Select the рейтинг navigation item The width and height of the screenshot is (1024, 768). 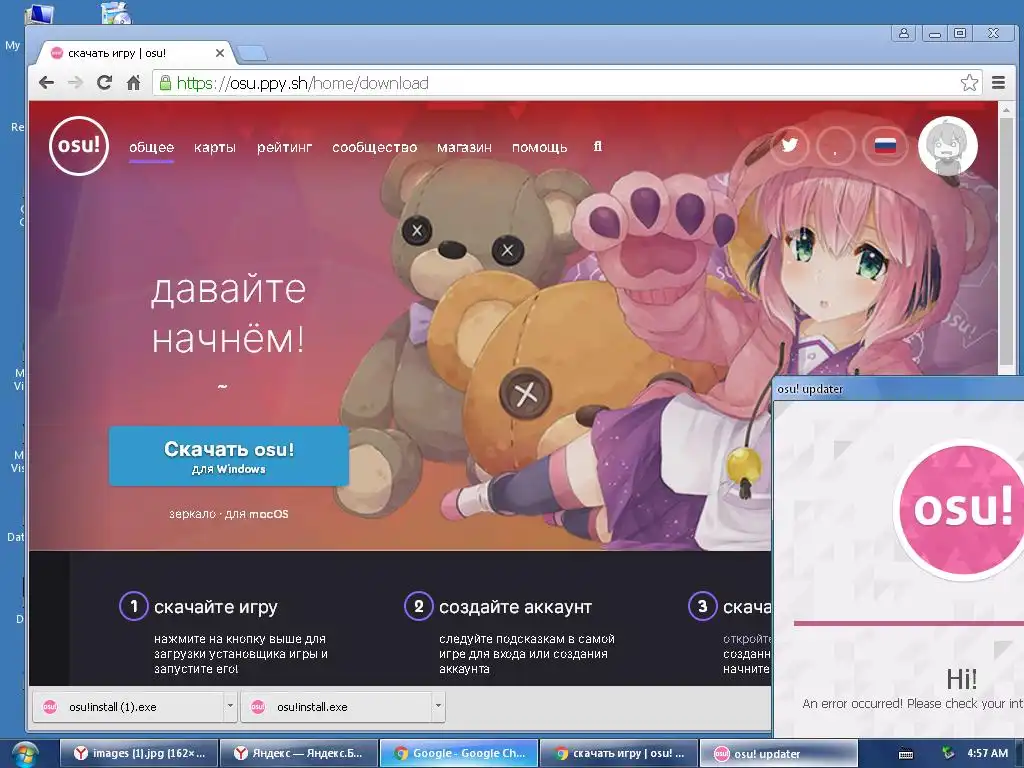click(x=285, y=148)
